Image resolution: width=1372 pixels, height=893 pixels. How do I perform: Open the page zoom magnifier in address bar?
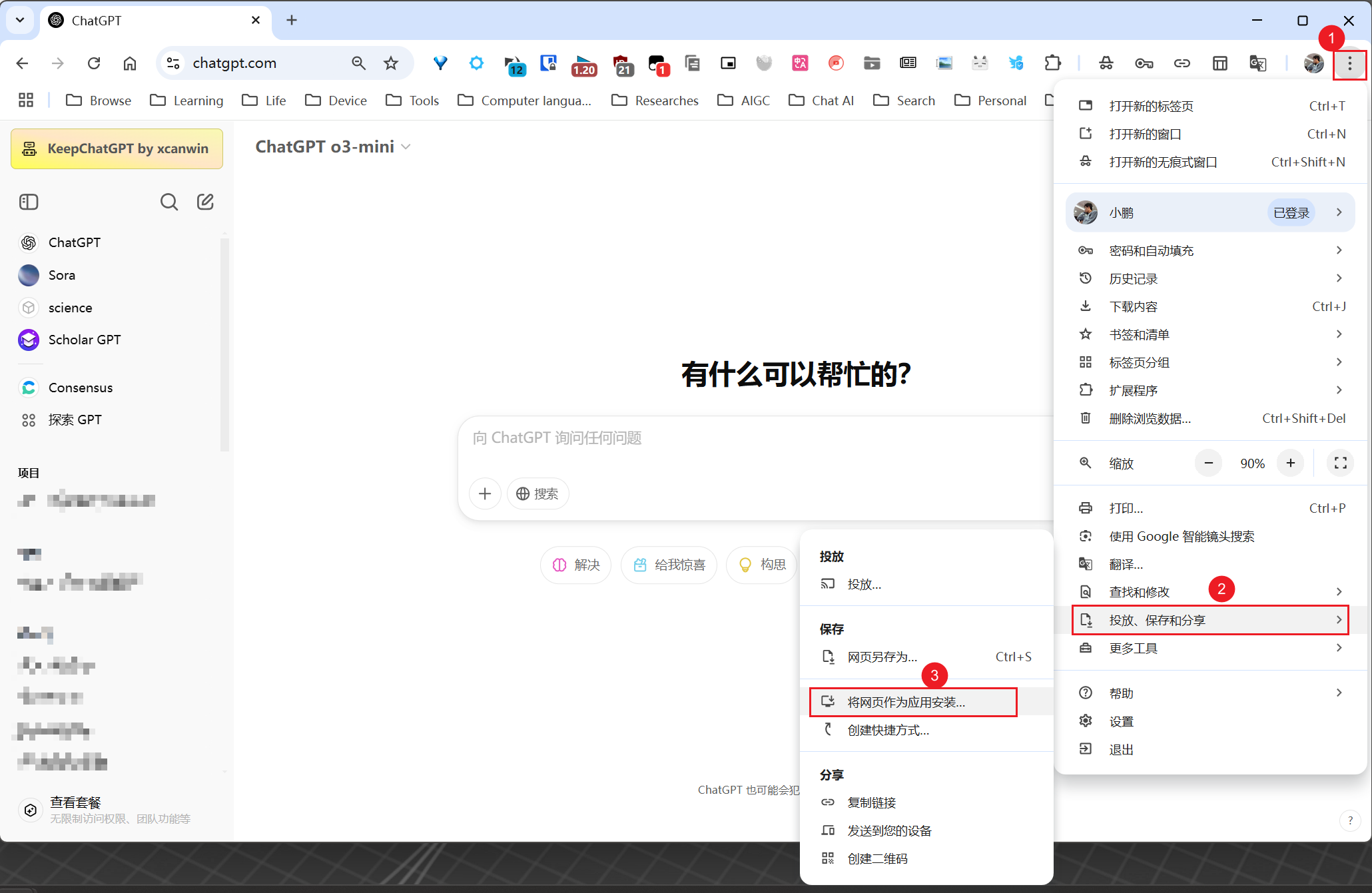coord(358,63)
